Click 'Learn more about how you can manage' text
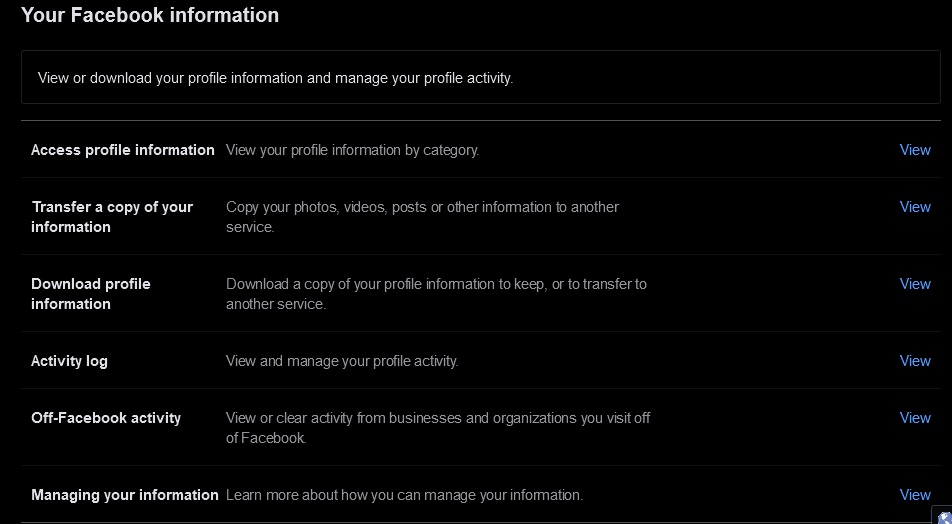This screenshot has height=524, width=952. 404,495
